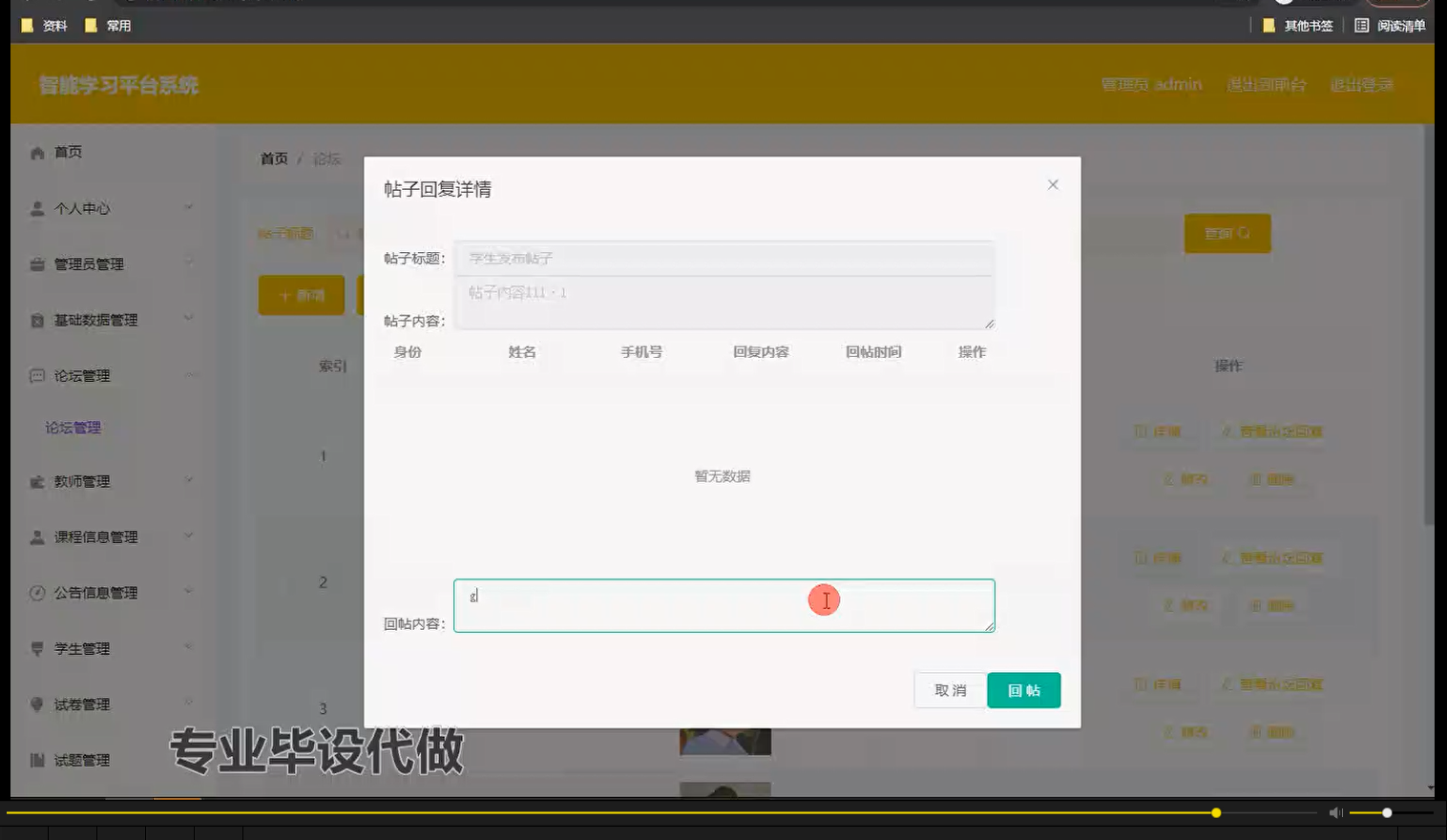Screen dimensions: 1447x840
Task: Select the 管理员管理 admin management icon
Action: 36,263
